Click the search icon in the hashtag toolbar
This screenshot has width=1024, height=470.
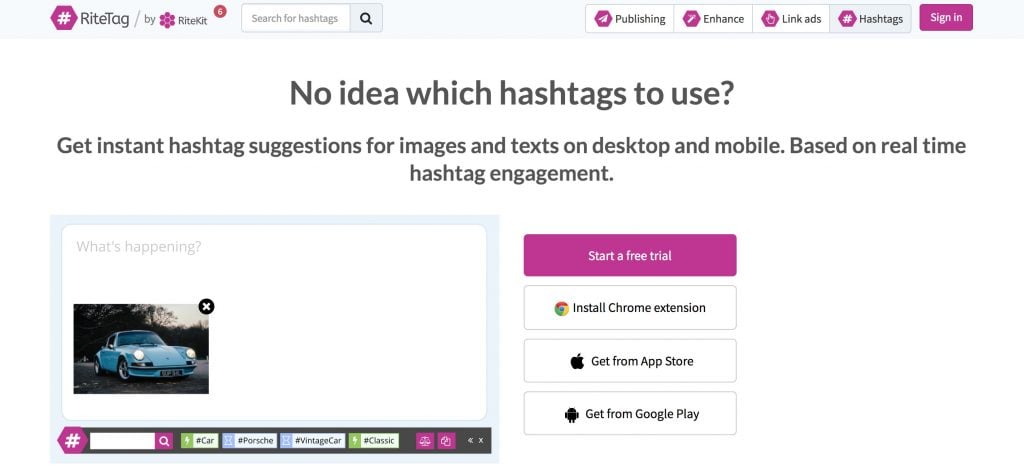[x=164, y=441]
